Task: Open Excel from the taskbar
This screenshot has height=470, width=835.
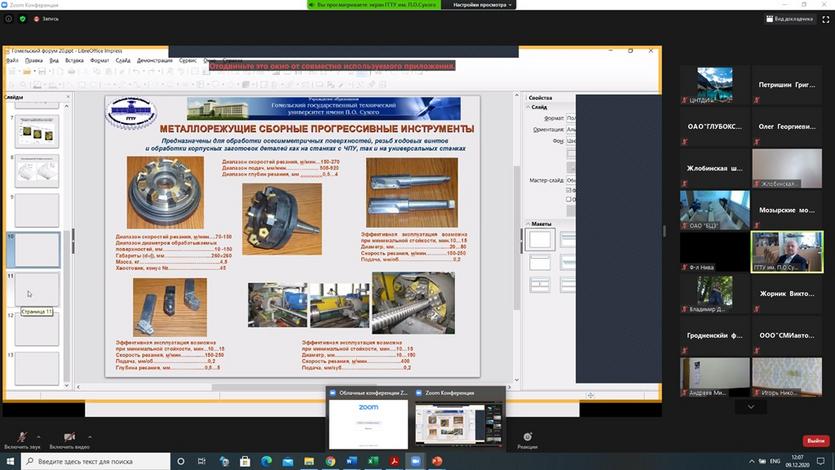Action: point(373,461)
